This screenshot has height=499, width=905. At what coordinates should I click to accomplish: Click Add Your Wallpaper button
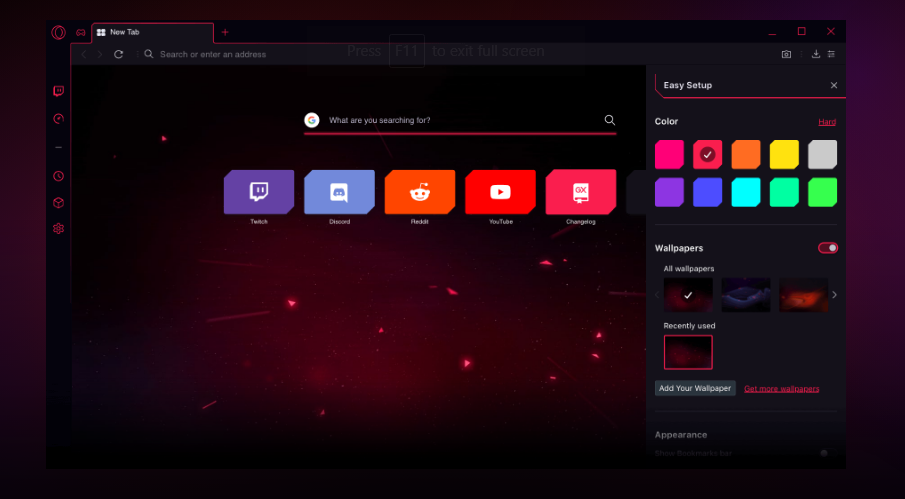(695, 388)
